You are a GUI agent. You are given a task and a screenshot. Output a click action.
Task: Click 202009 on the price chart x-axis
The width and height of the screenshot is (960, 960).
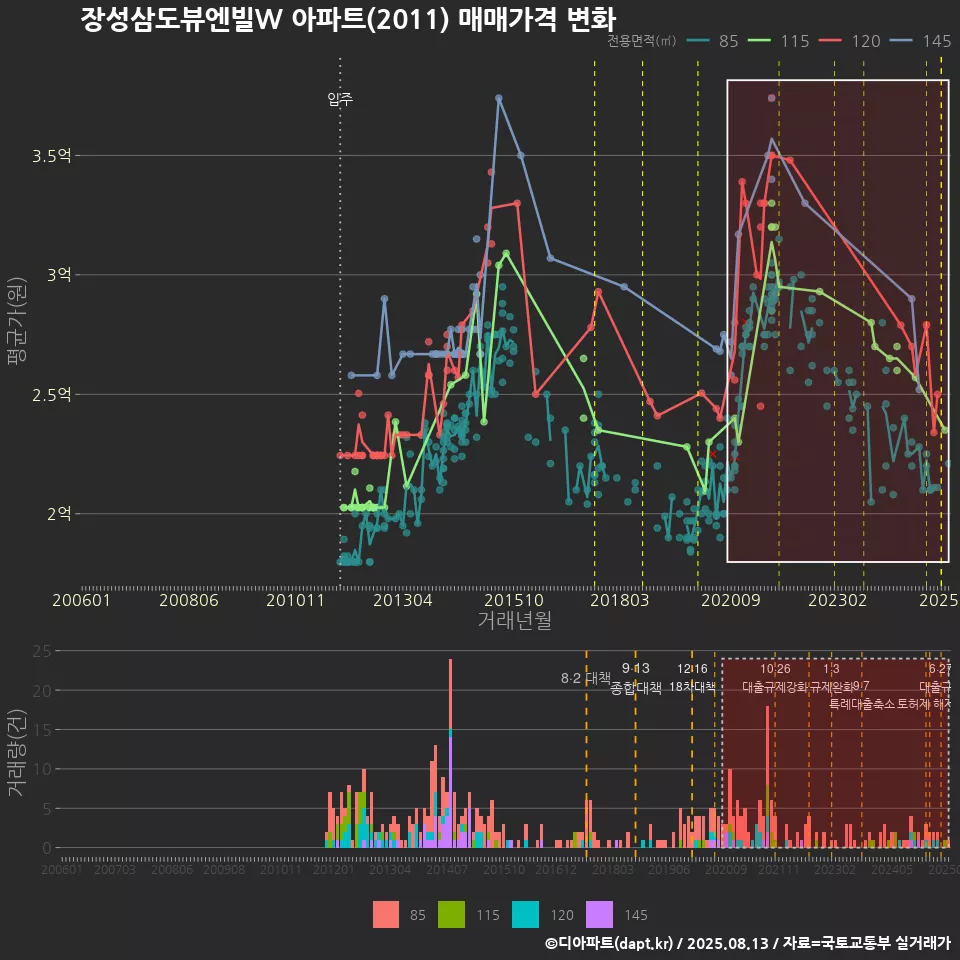(x=731, y=600)
